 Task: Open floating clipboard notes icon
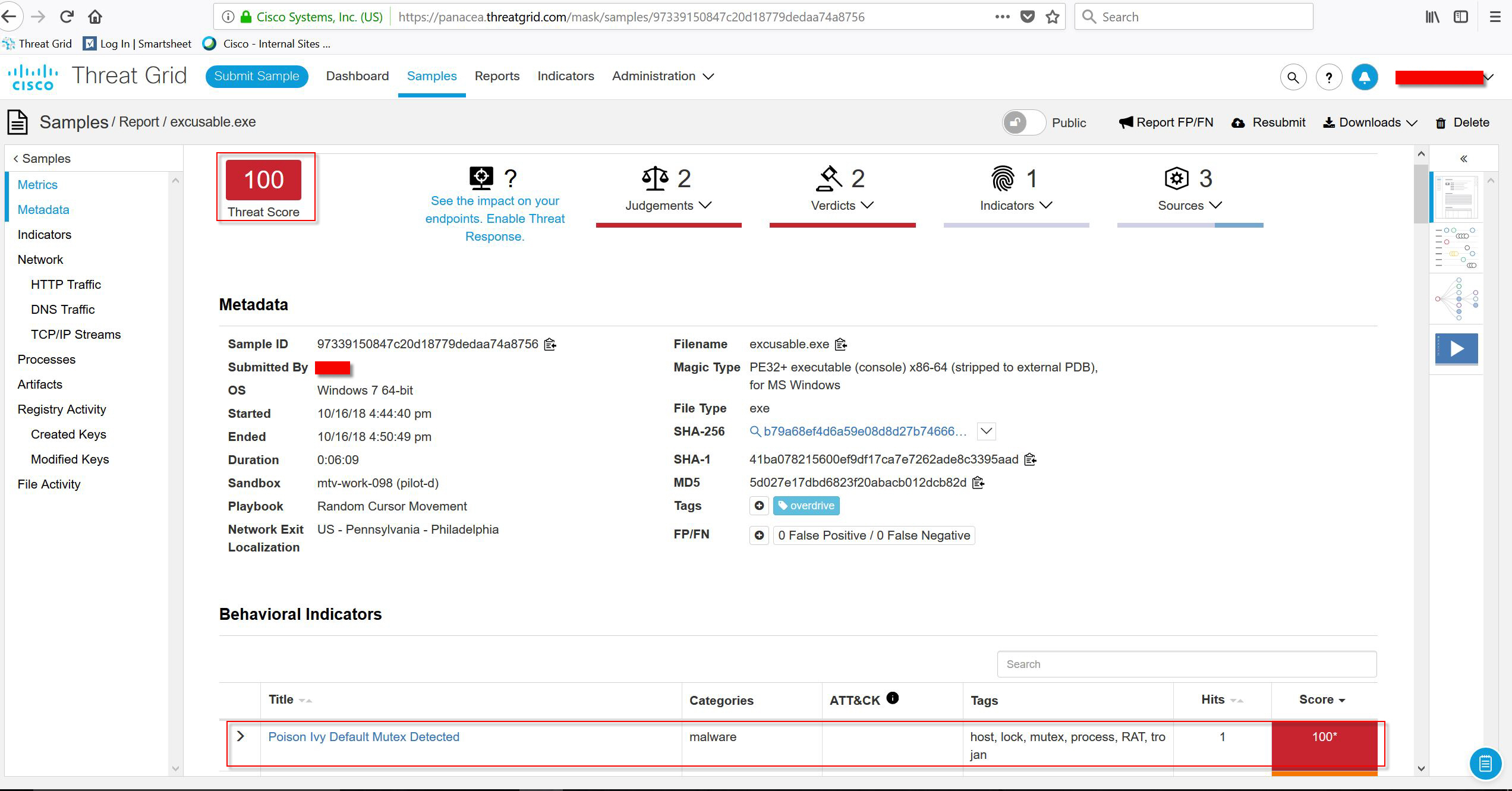1485,762
